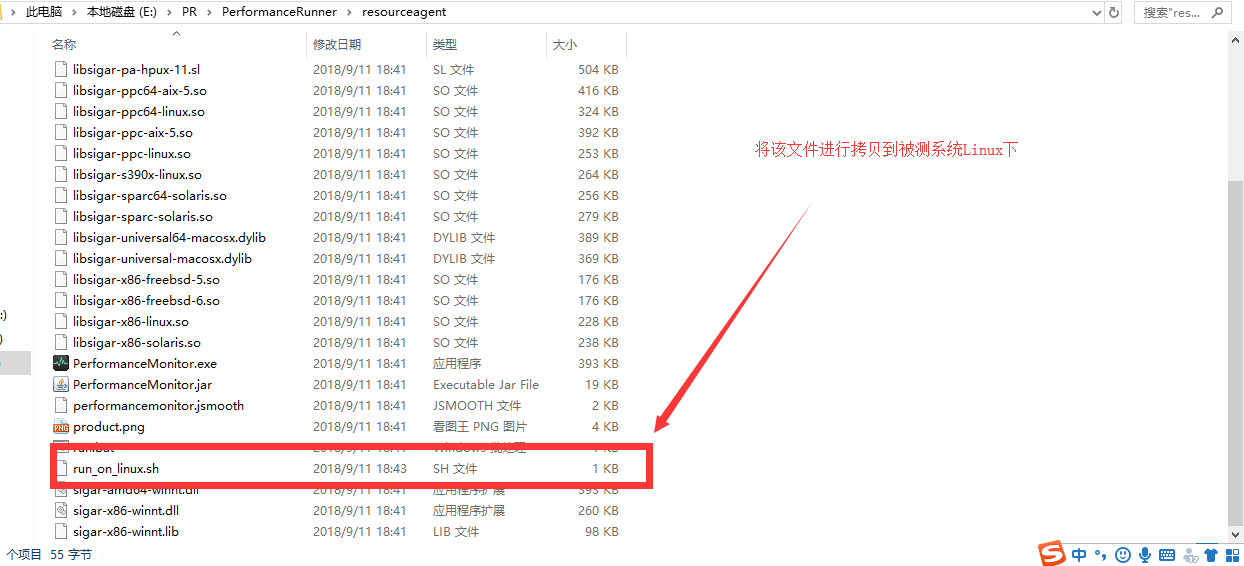The height and width of the screenshot is (566, 1244).
Task: Click the PerformanceMonitor.jar Java icon
Action: tap(61, 385)
